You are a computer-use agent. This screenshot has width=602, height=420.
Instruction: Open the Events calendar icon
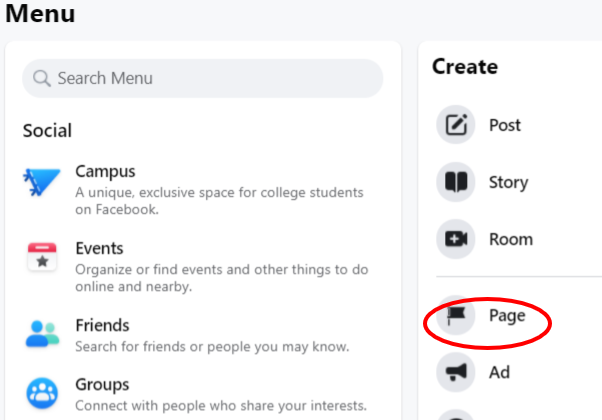(42, 258)
